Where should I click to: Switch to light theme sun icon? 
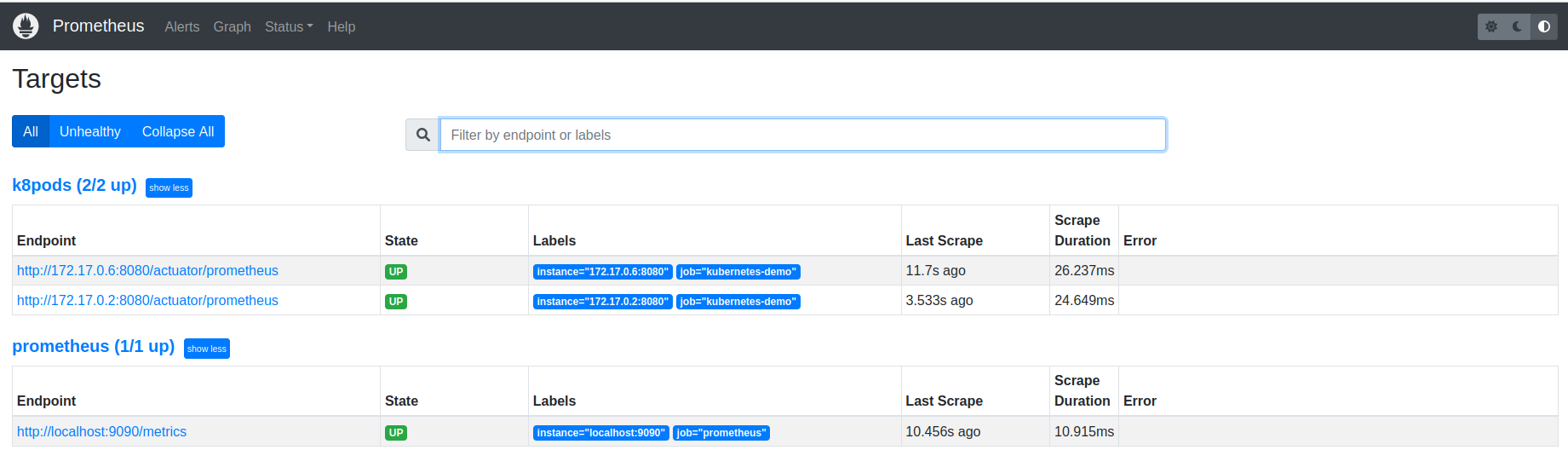(1491, 26)
